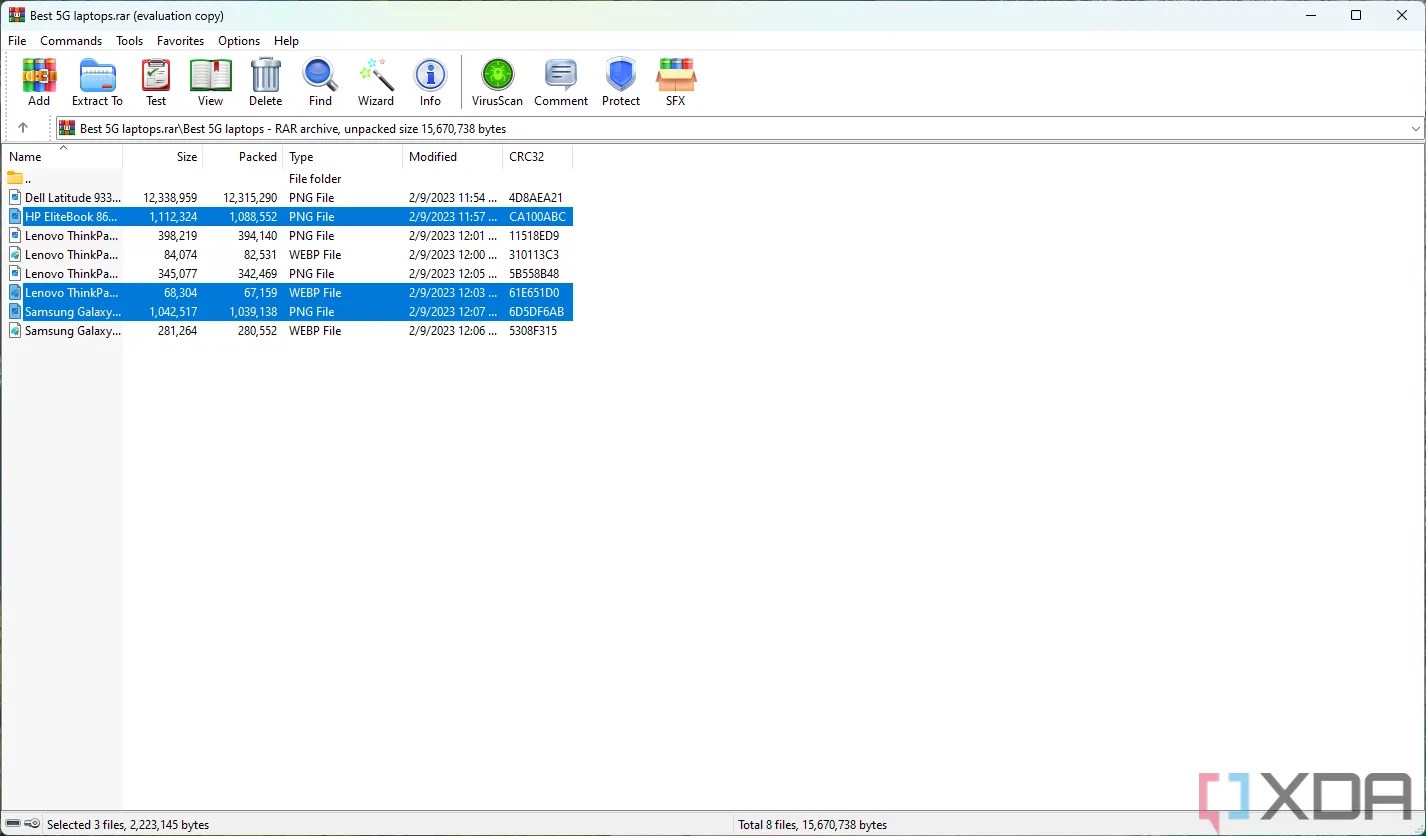
Task: Go up one folder level with the arrow
Action: coord(23,128)
